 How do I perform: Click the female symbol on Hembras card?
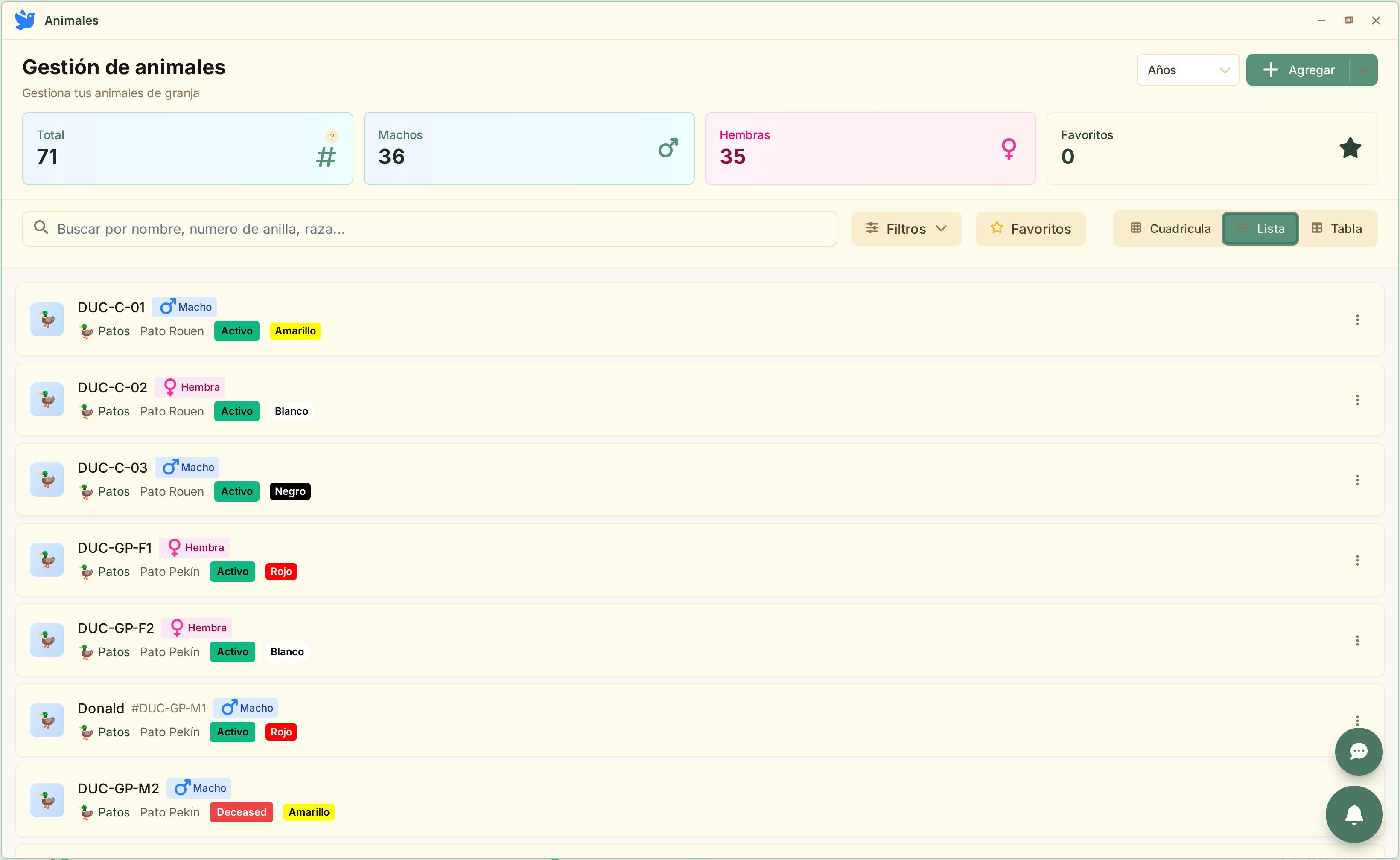coord(1009,148)
